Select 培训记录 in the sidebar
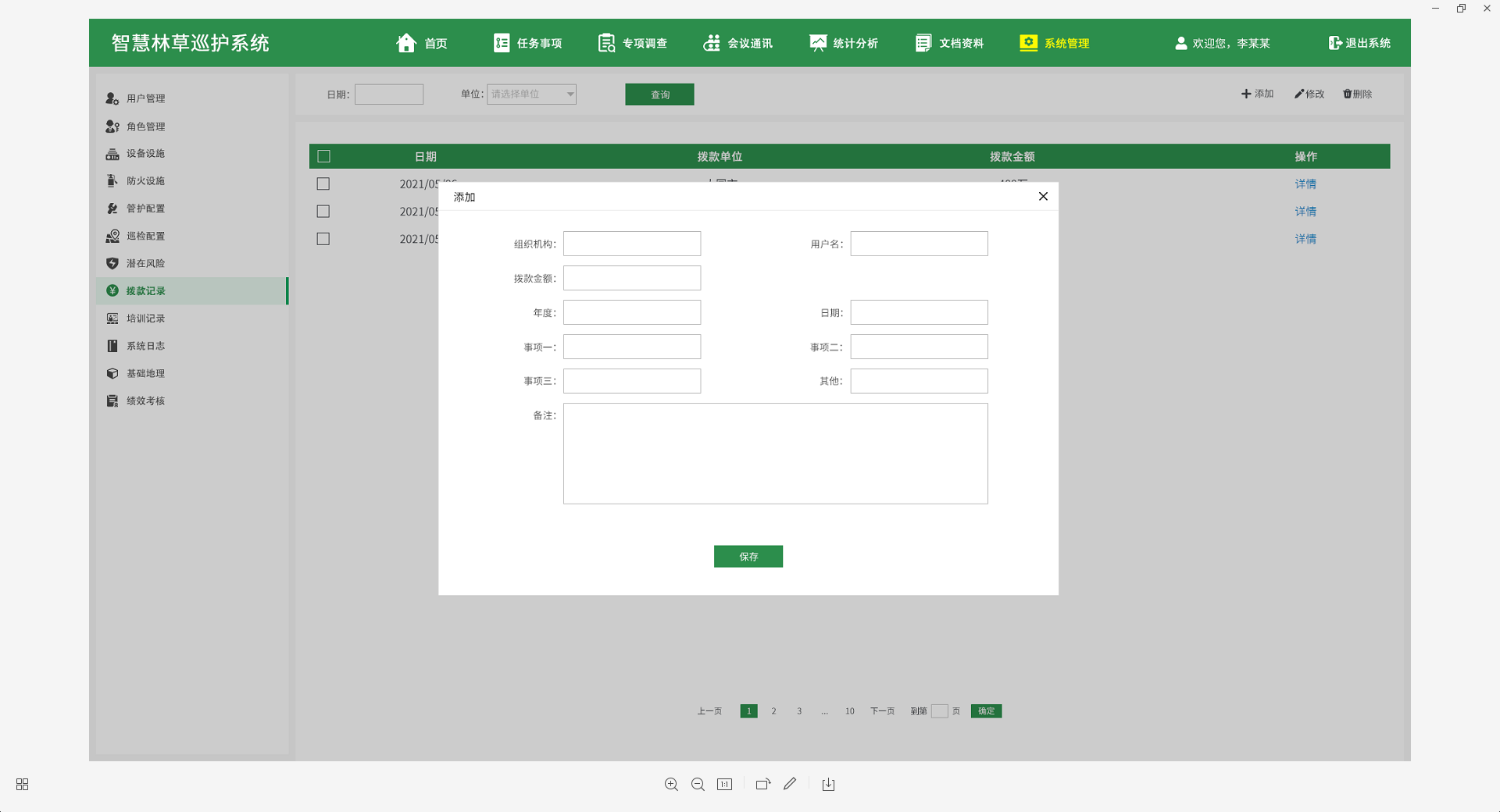Screen dimensions: 1500x812 146,319
